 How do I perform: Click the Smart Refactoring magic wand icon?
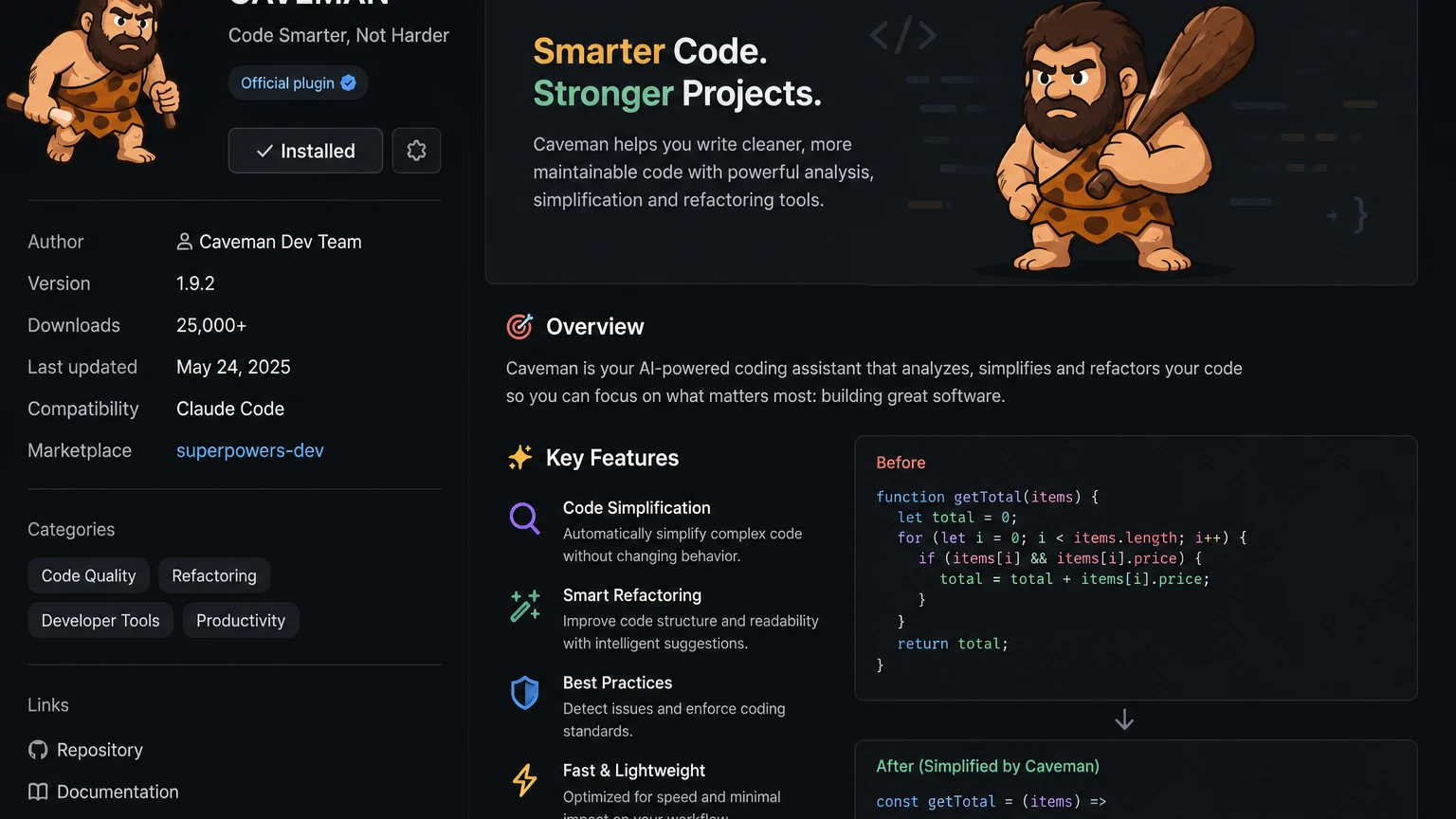coord(524,606)
